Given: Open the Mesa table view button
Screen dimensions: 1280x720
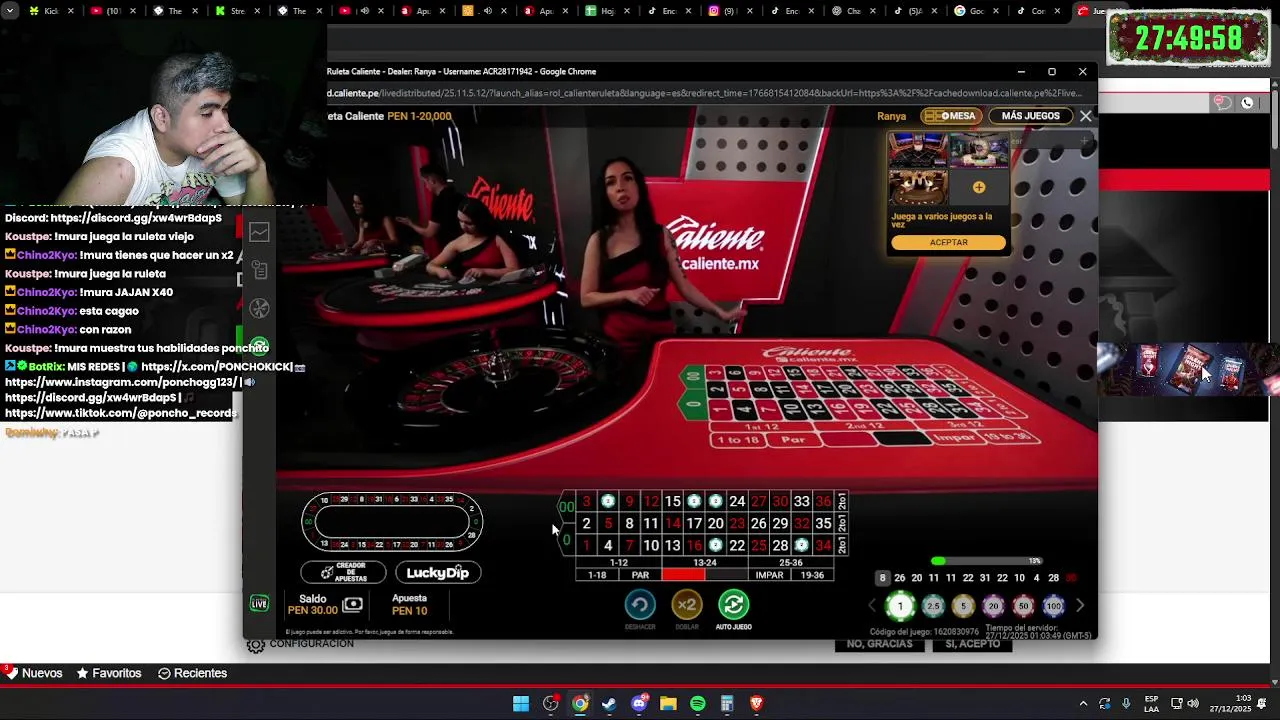Looking at the screenshot, I should (950, 116).
